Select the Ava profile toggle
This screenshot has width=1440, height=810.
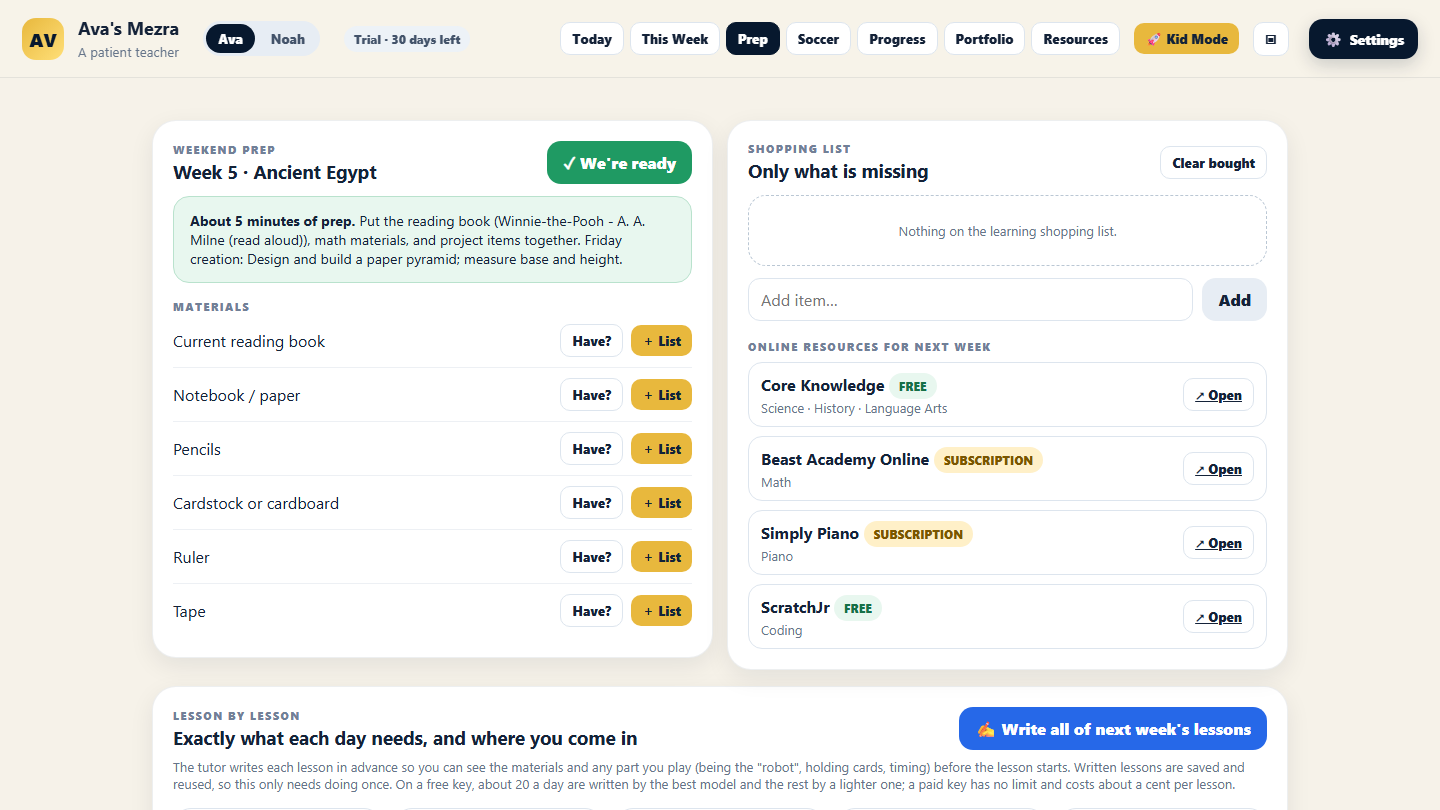tap(231, 39)
